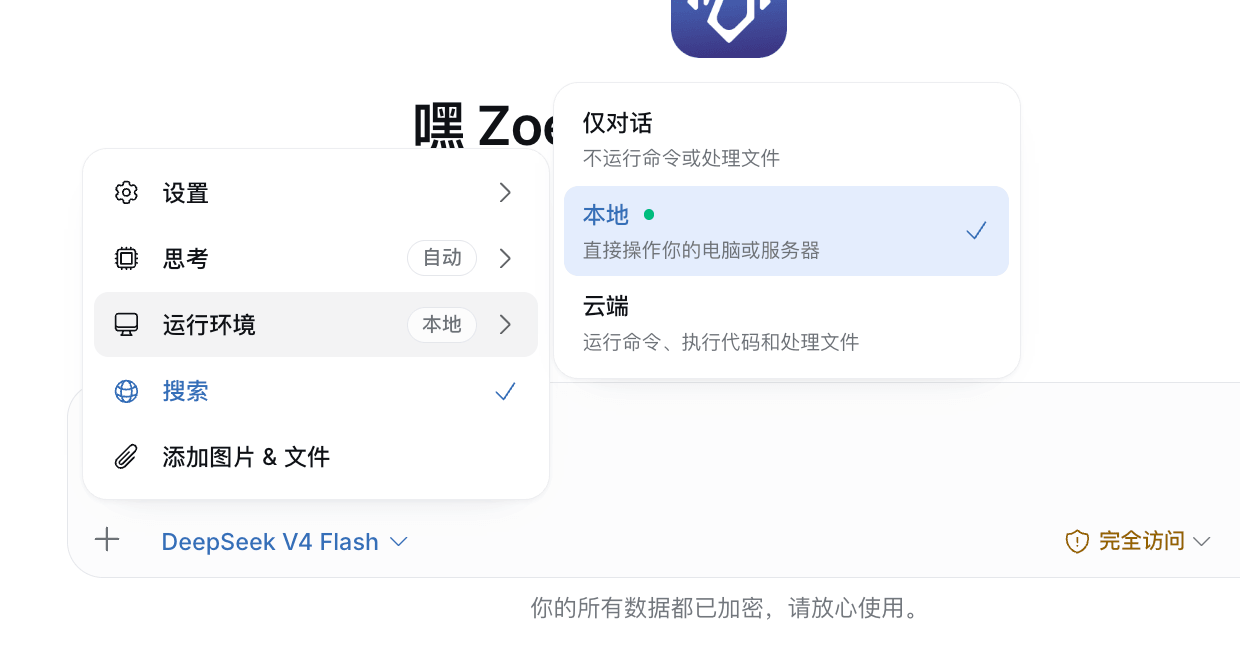Open the 完全访问 permission dropdown
The height and width of the screenshot is (658, 1240).
click(1139, 541)
